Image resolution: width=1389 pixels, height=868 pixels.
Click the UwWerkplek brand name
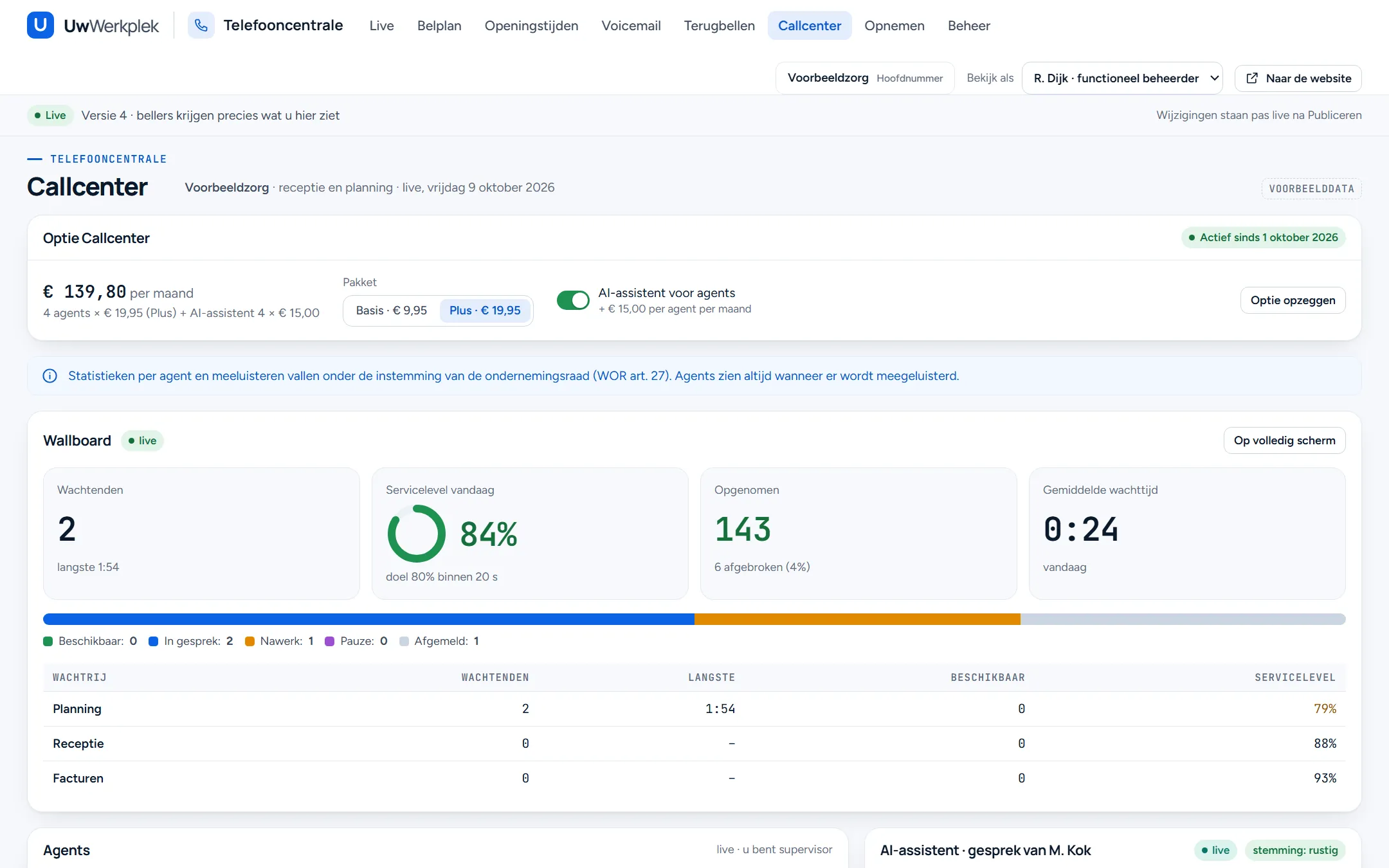tap(111, 26)
